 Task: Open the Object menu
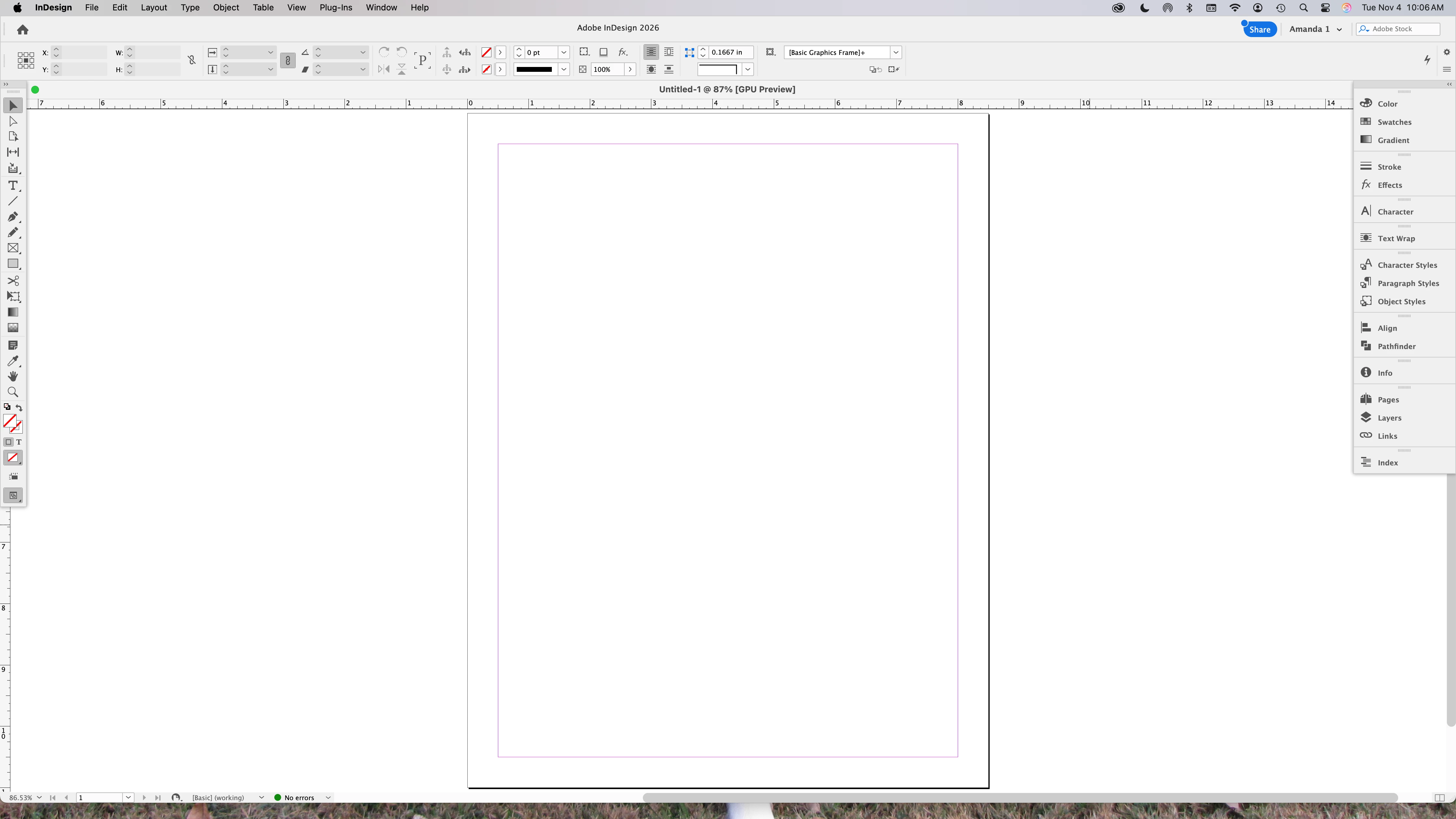pyautogui.click(x=226, y=7)
